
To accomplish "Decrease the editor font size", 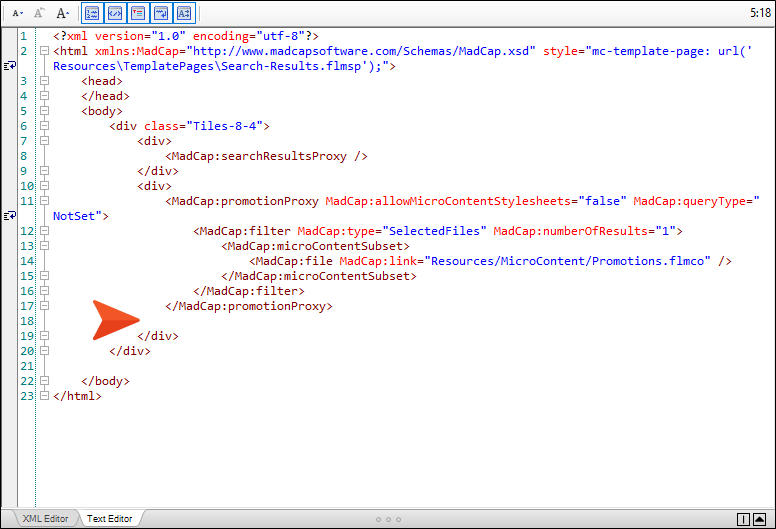I will [17, 13].
